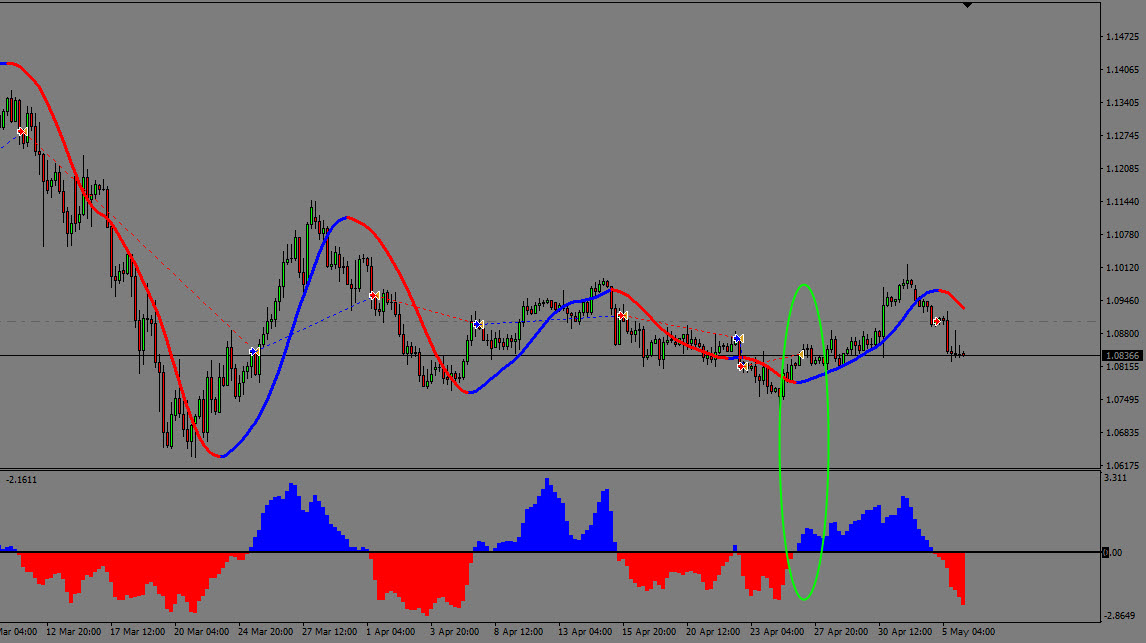Click the 1.06835 price axis label
1146x643 pixels.
click(1122, 432)
